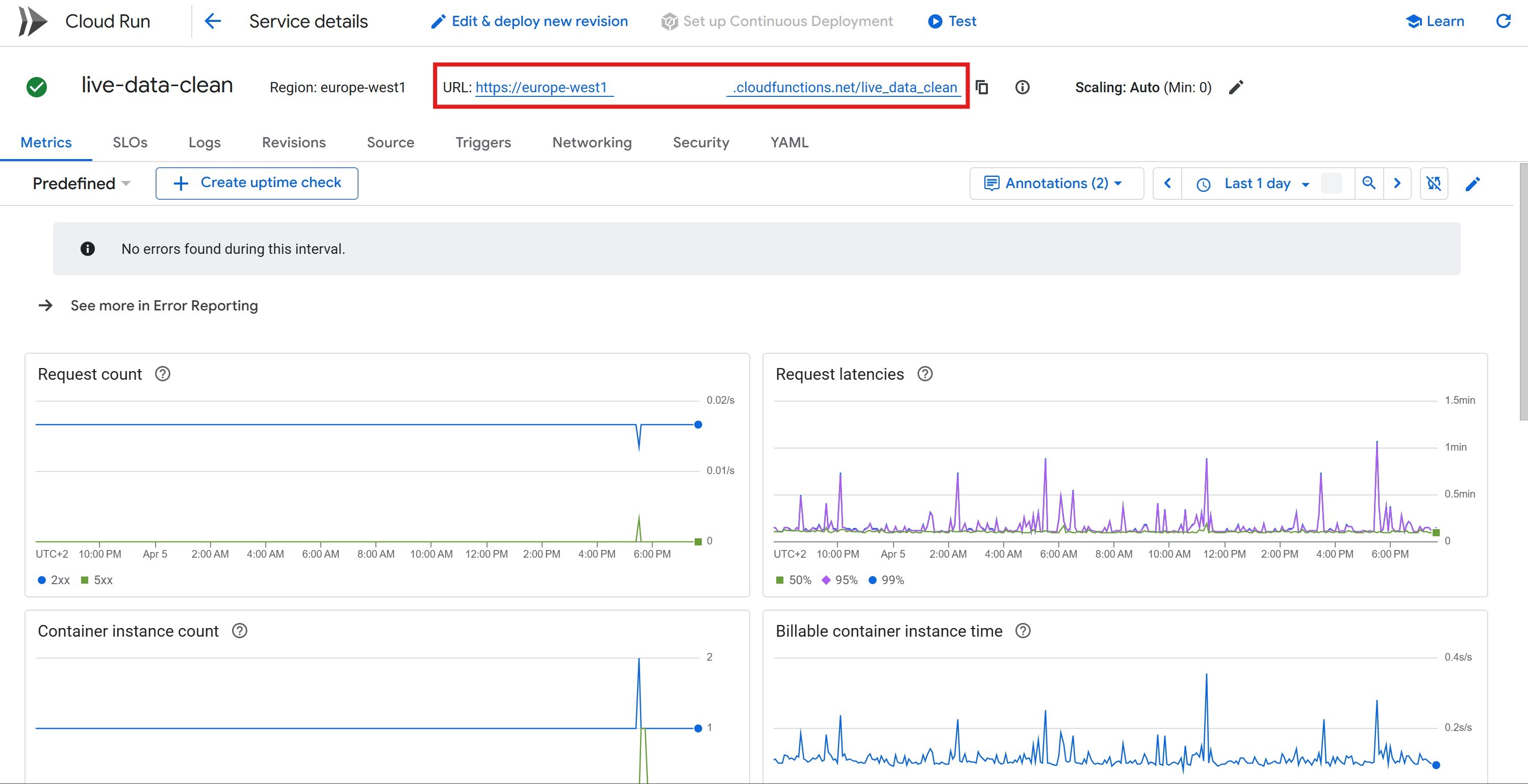1528x784 pixels.
Task: Switch to the SLOs tab
Action: pos(130,142)
